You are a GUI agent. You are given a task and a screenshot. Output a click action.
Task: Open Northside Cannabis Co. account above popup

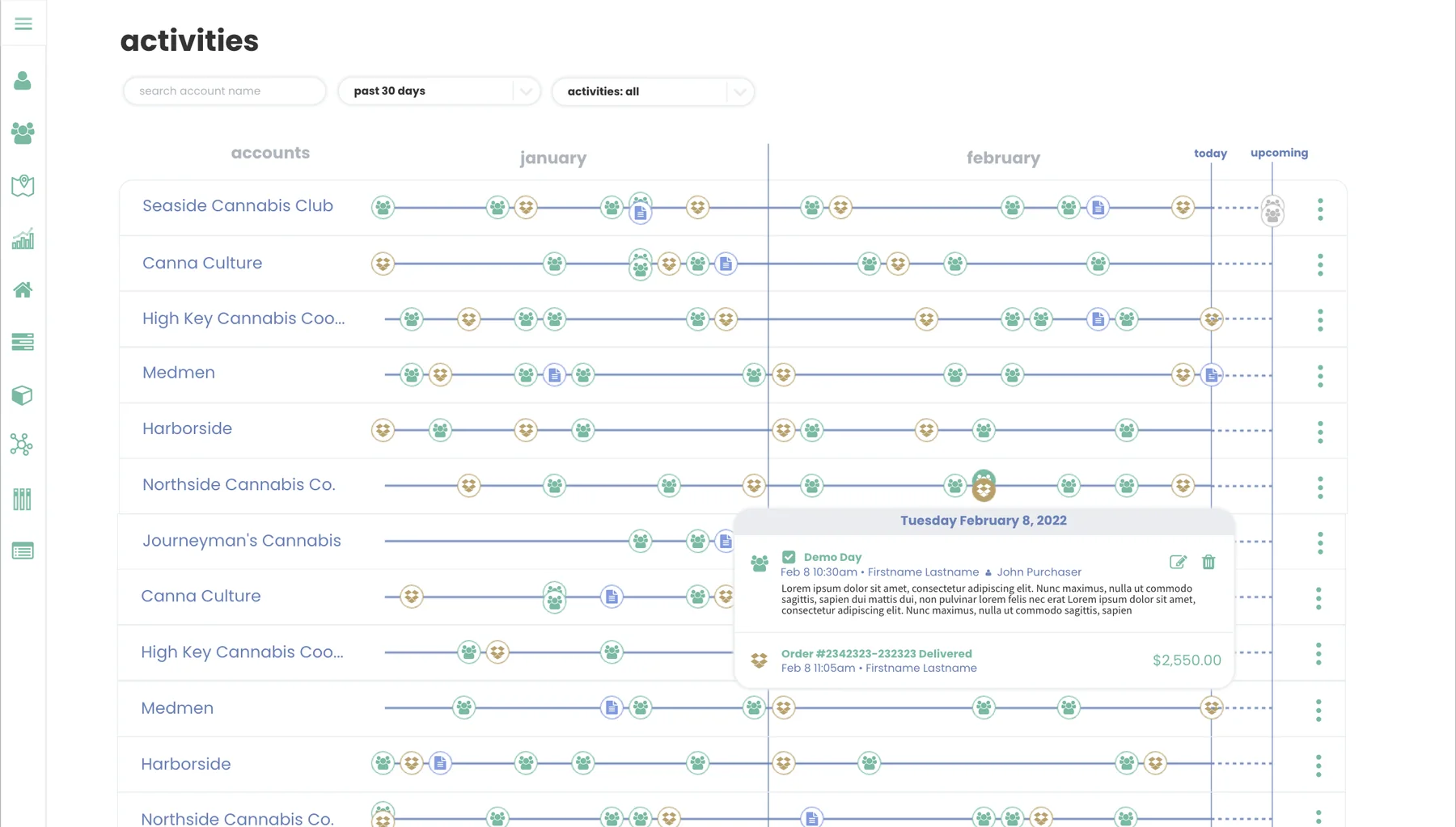click(239, 485)
